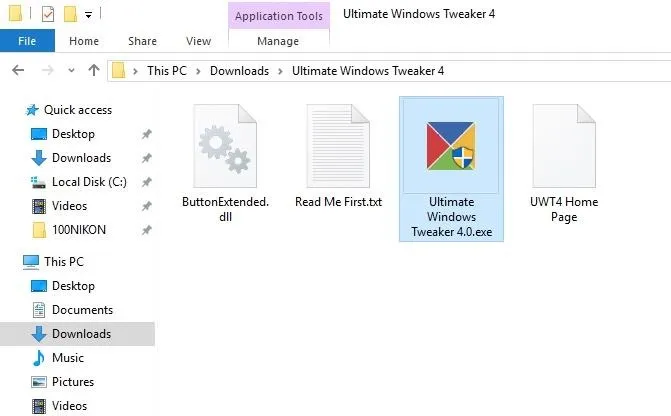
Task: Click the Downloads breadcrumb in the address bar
Action: [x=239, y=71]
